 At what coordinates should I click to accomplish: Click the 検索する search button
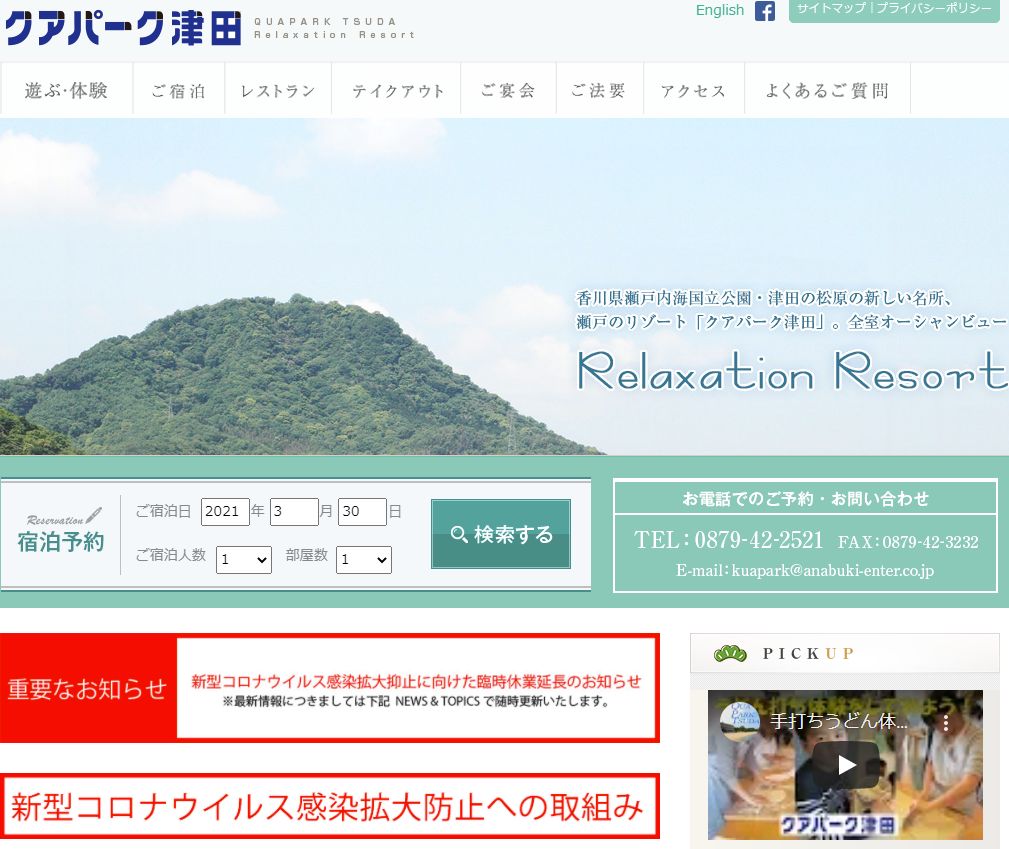pyautogui.click(x=501, y=534)
